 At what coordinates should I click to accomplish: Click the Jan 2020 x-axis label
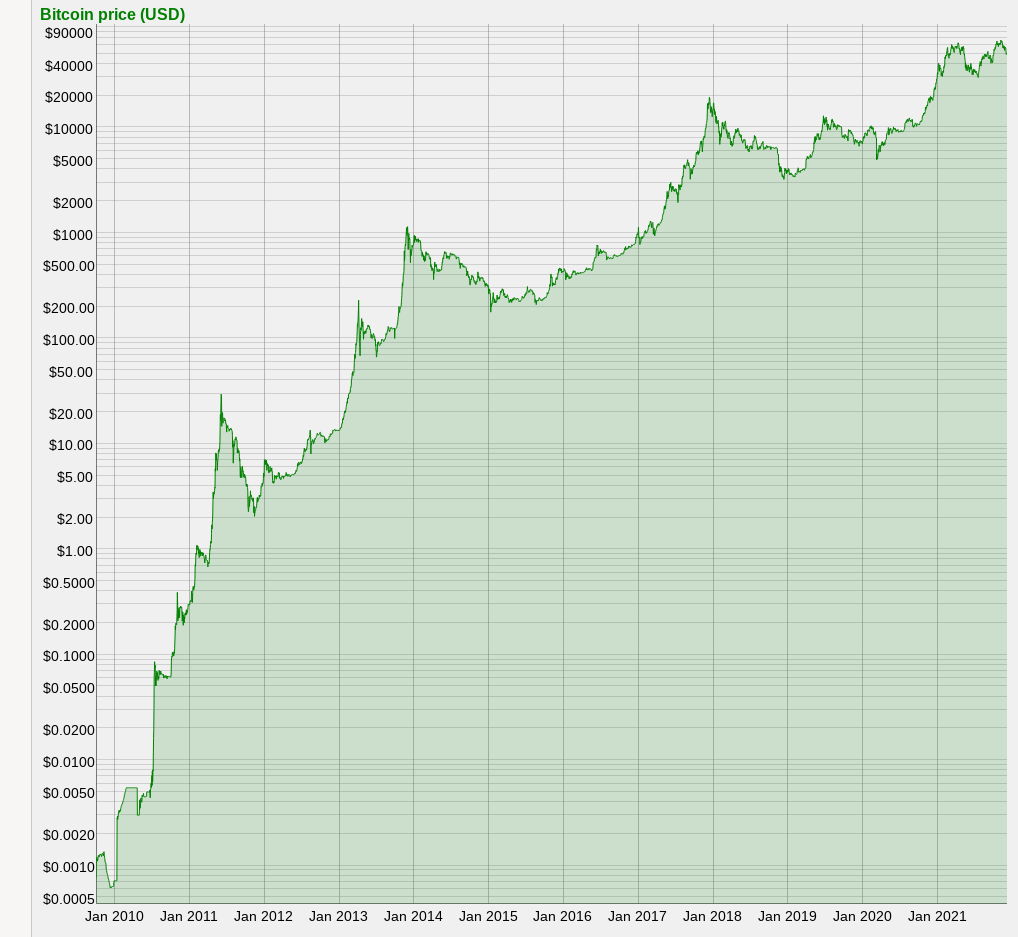pos(862,917)
